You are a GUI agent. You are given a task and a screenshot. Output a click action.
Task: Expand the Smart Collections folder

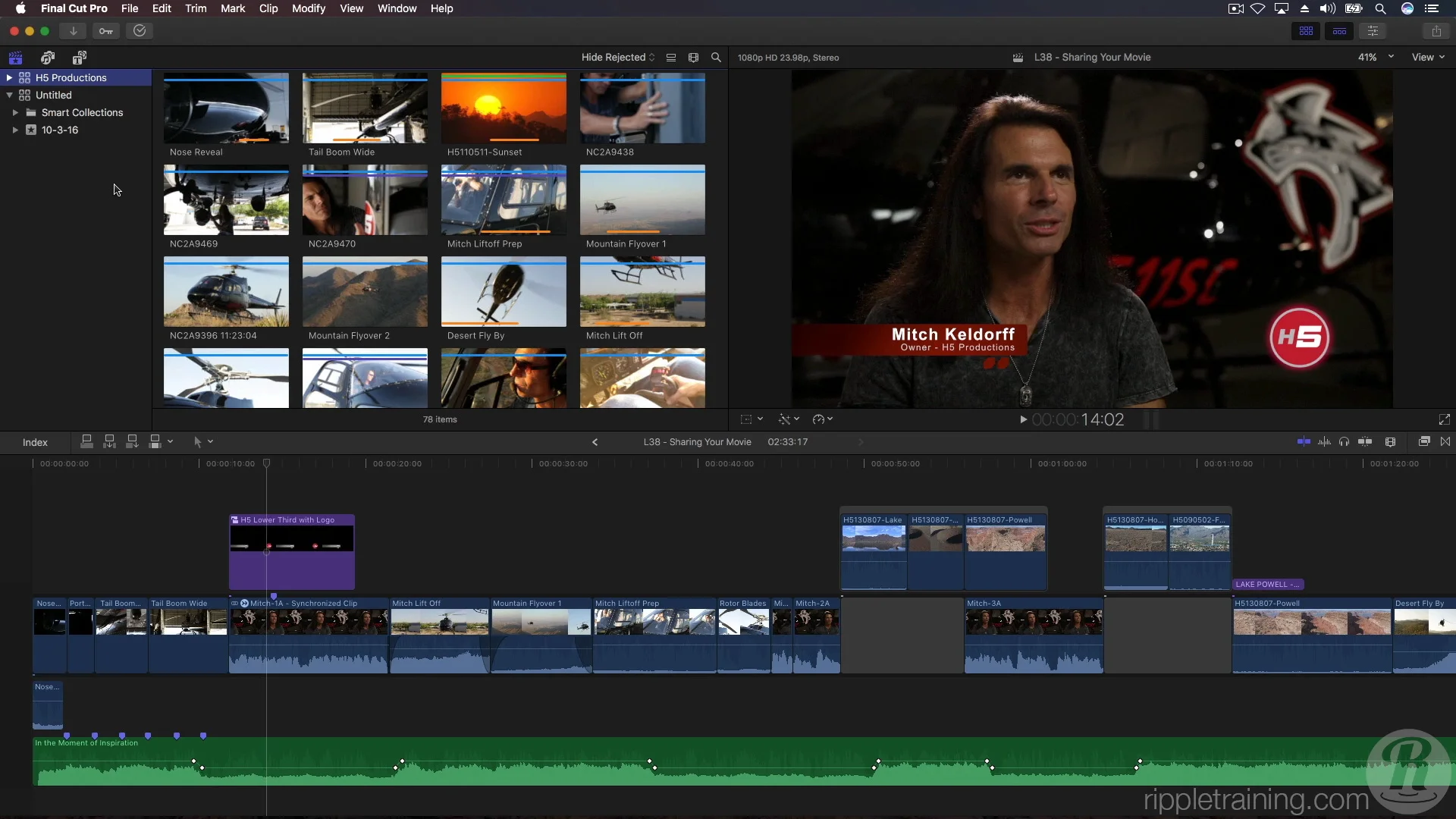point(15,112)
